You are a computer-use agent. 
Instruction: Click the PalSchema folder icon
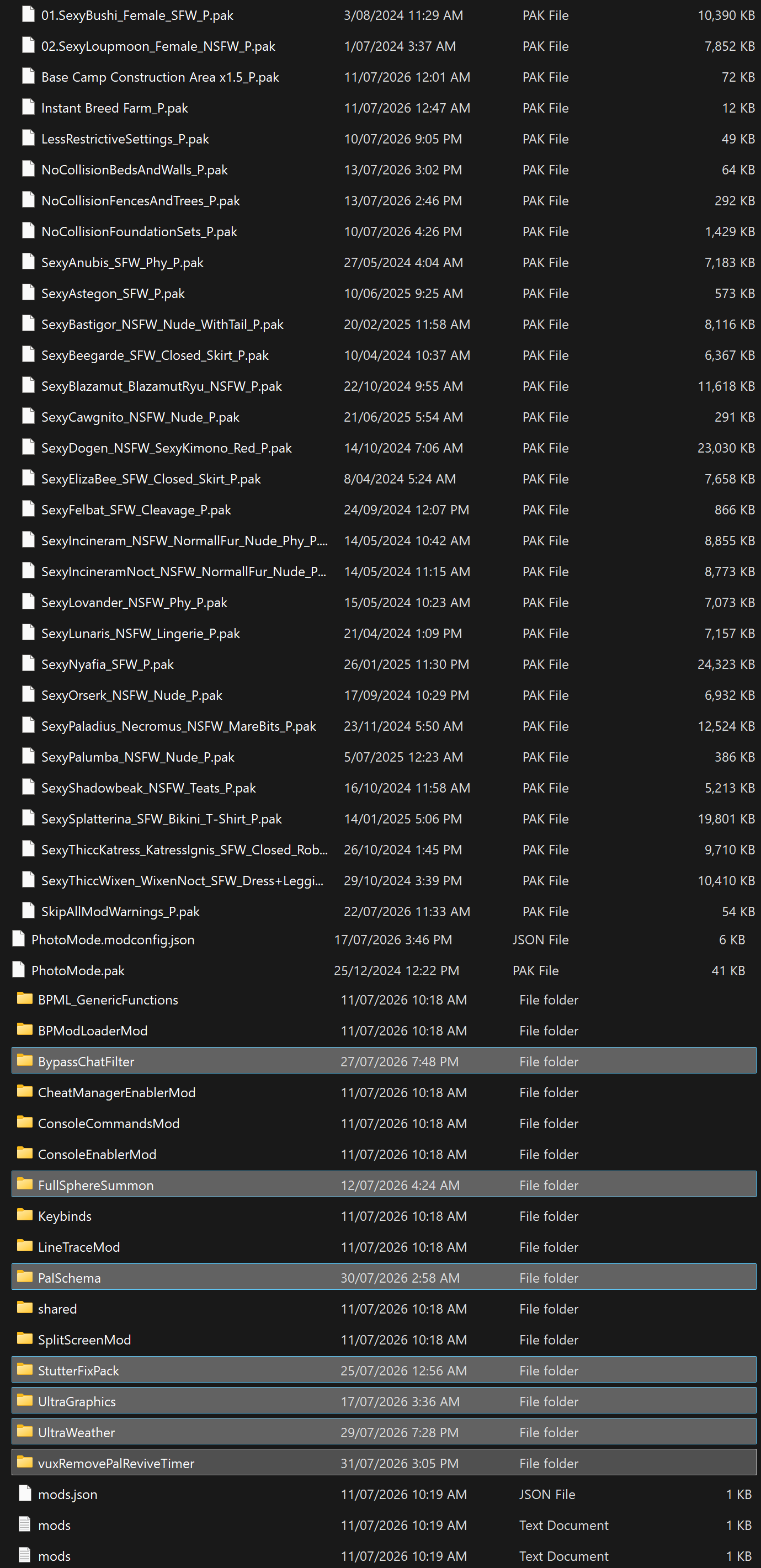click(x=25, y=1277)
